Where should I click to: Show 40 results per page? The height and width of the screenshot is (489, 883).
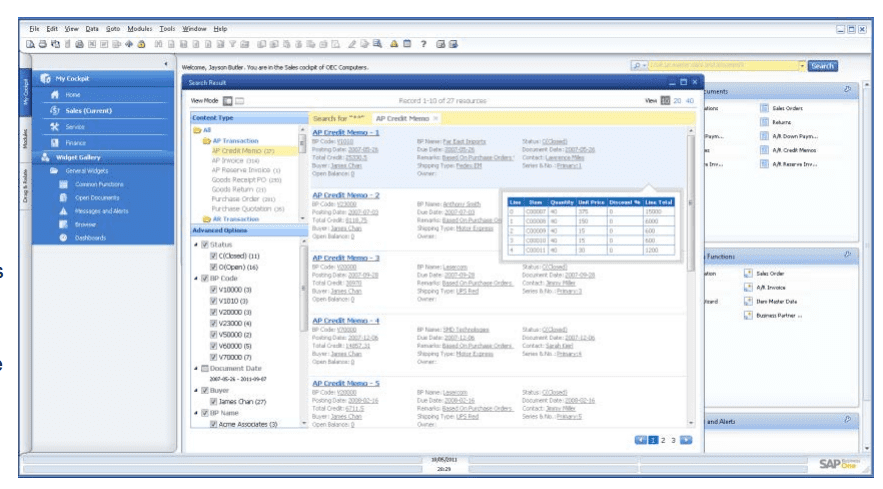point(690,101)
